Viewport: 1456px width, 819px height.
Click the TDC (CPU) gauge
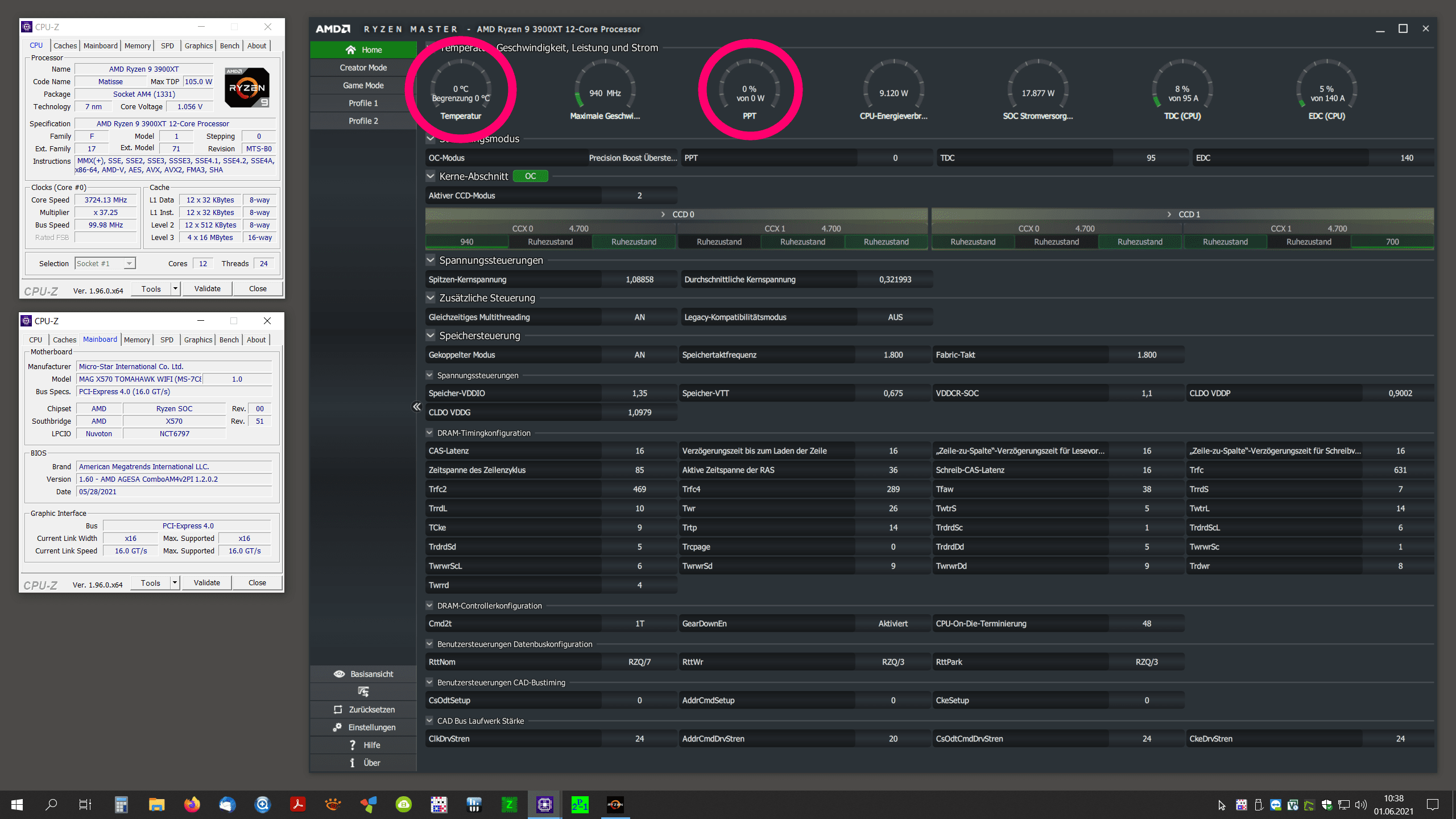pyautogui.click(x=1182, y=91)
